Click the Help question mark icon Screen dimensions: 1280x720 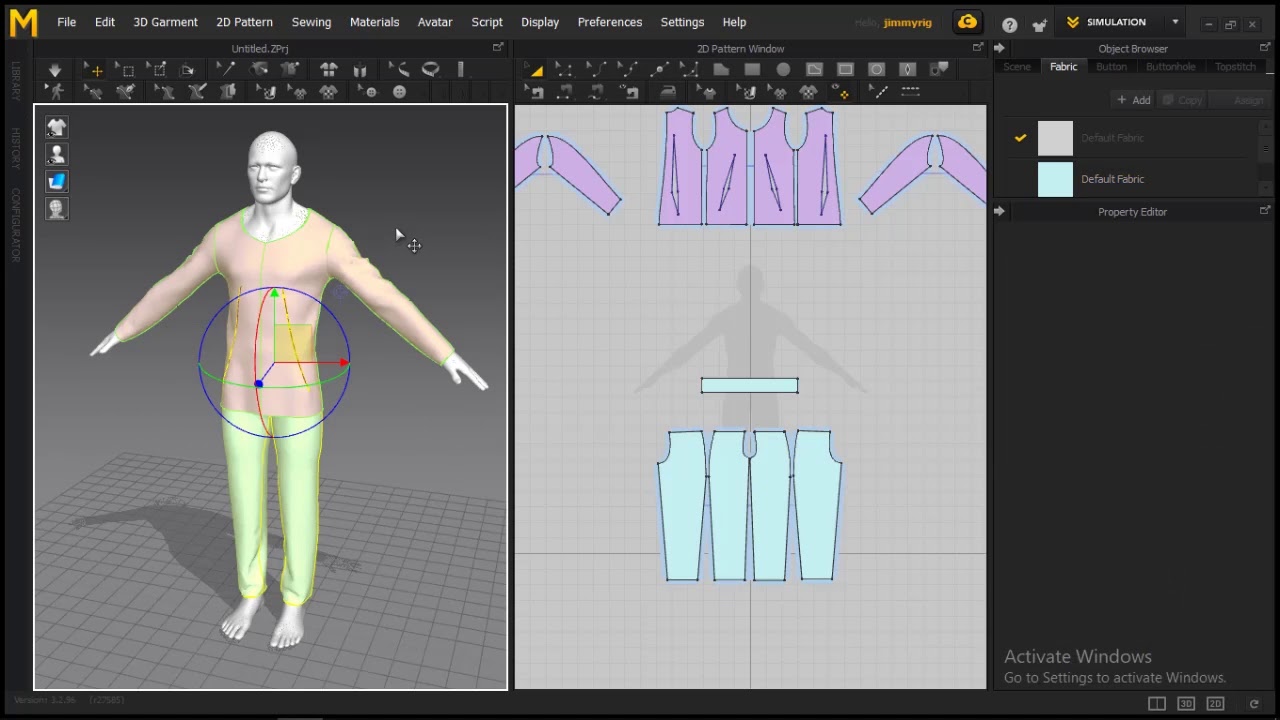coord(1010,25)
